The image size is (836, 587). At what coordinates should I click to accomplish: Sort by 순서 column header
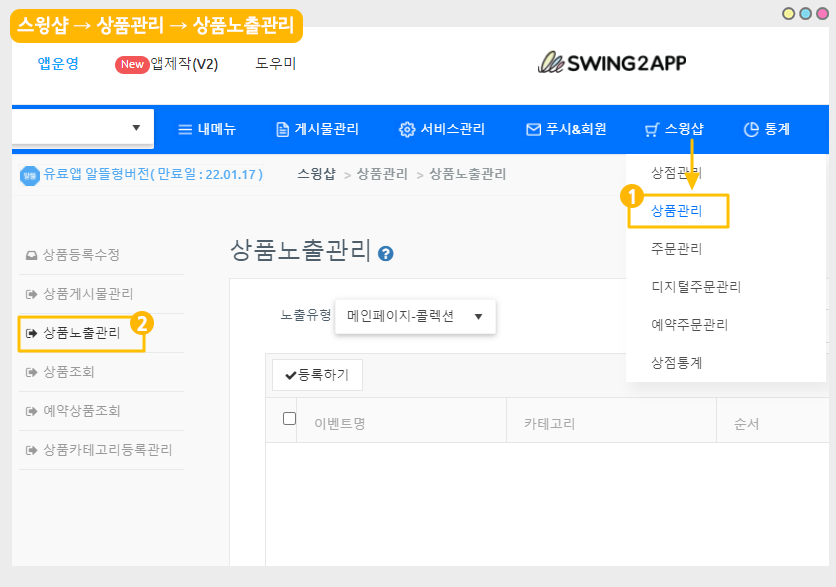[x=745, y=424]
